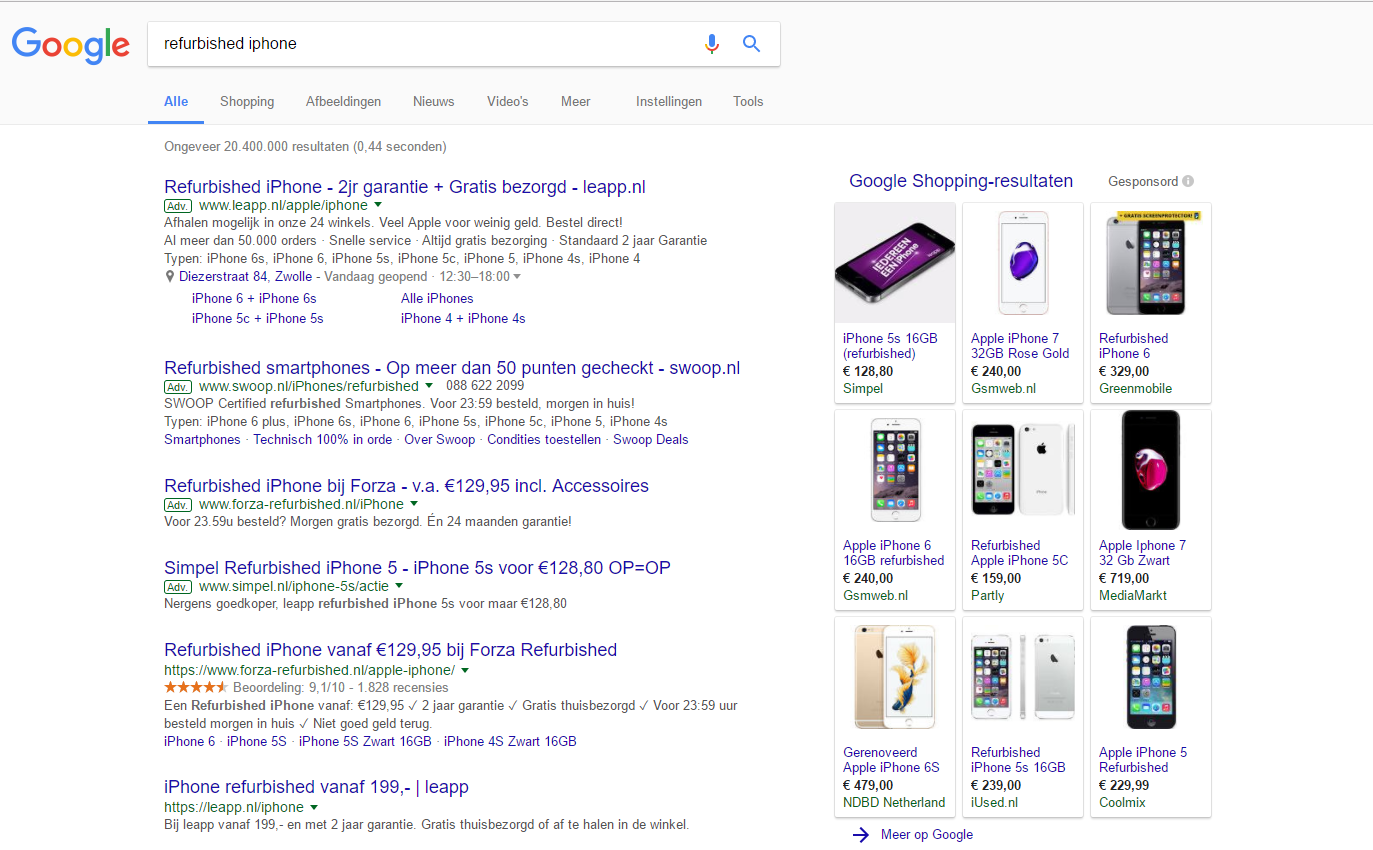This screenshot has width=1373, height=850.
Task: Expand arrow beside www.simpel.nl/iphone-5s/actie
Action: pos(399,586)
